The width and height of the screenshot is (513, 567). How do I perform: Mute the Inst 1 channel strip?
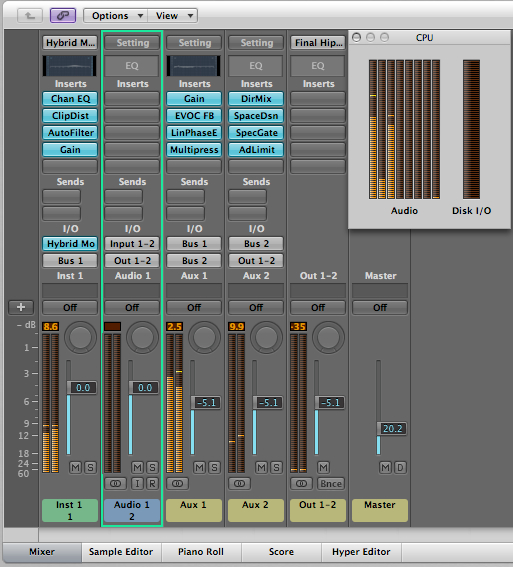(76, 468)
